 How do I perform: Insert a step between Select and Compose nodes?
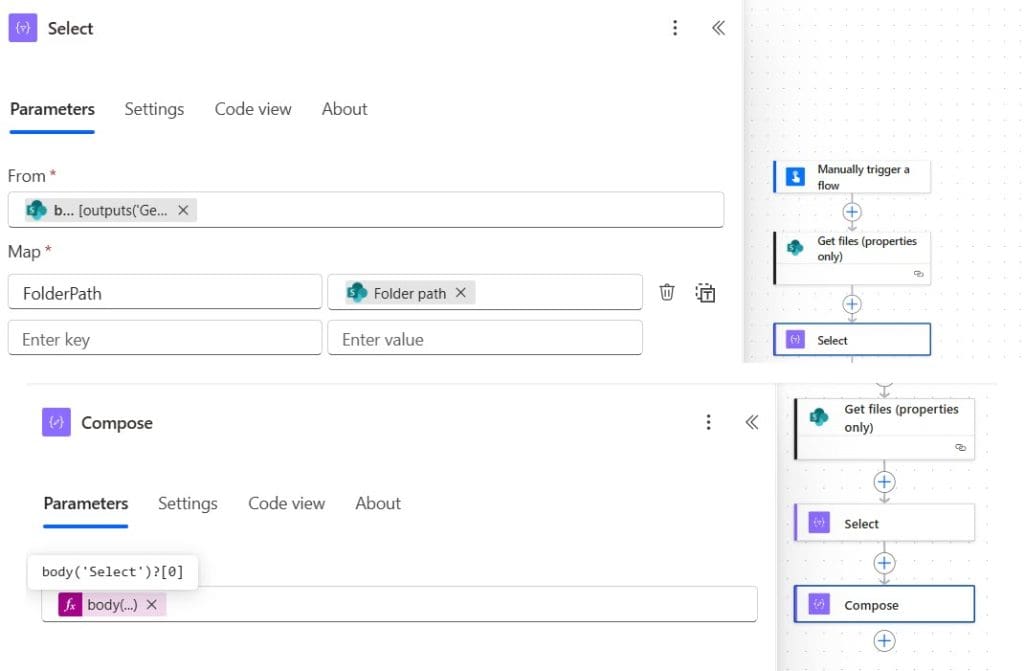(x=884, y=563)
